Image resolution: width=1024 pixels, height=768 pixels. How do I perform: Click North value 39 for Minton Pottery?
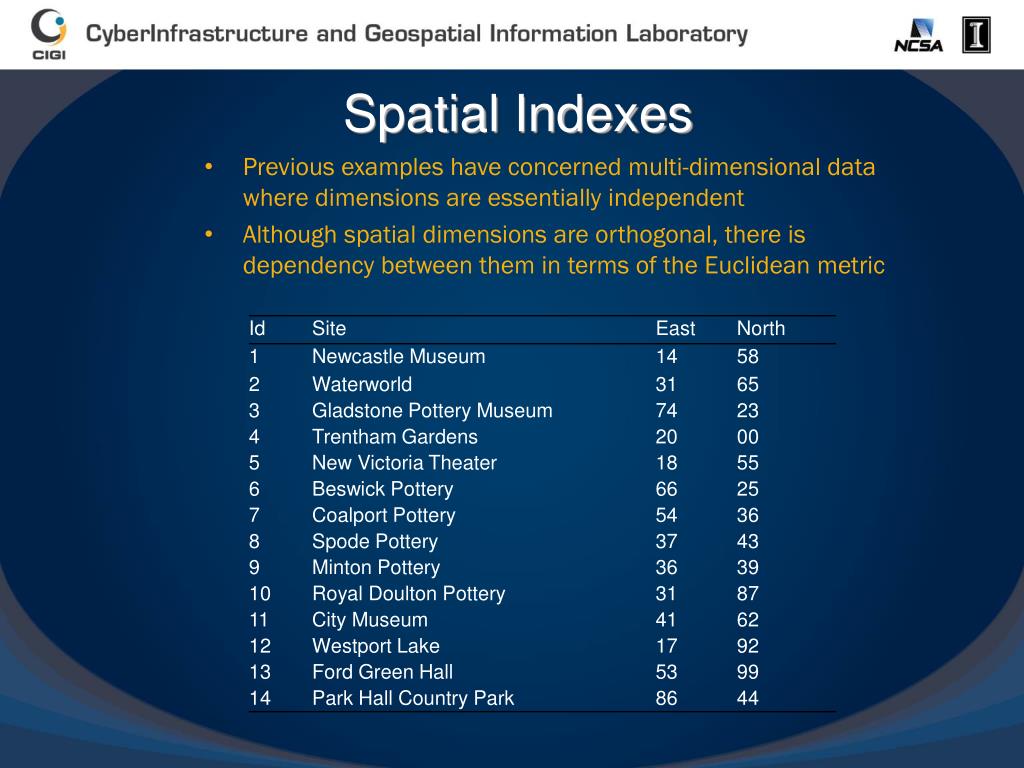tap(748, 568)
